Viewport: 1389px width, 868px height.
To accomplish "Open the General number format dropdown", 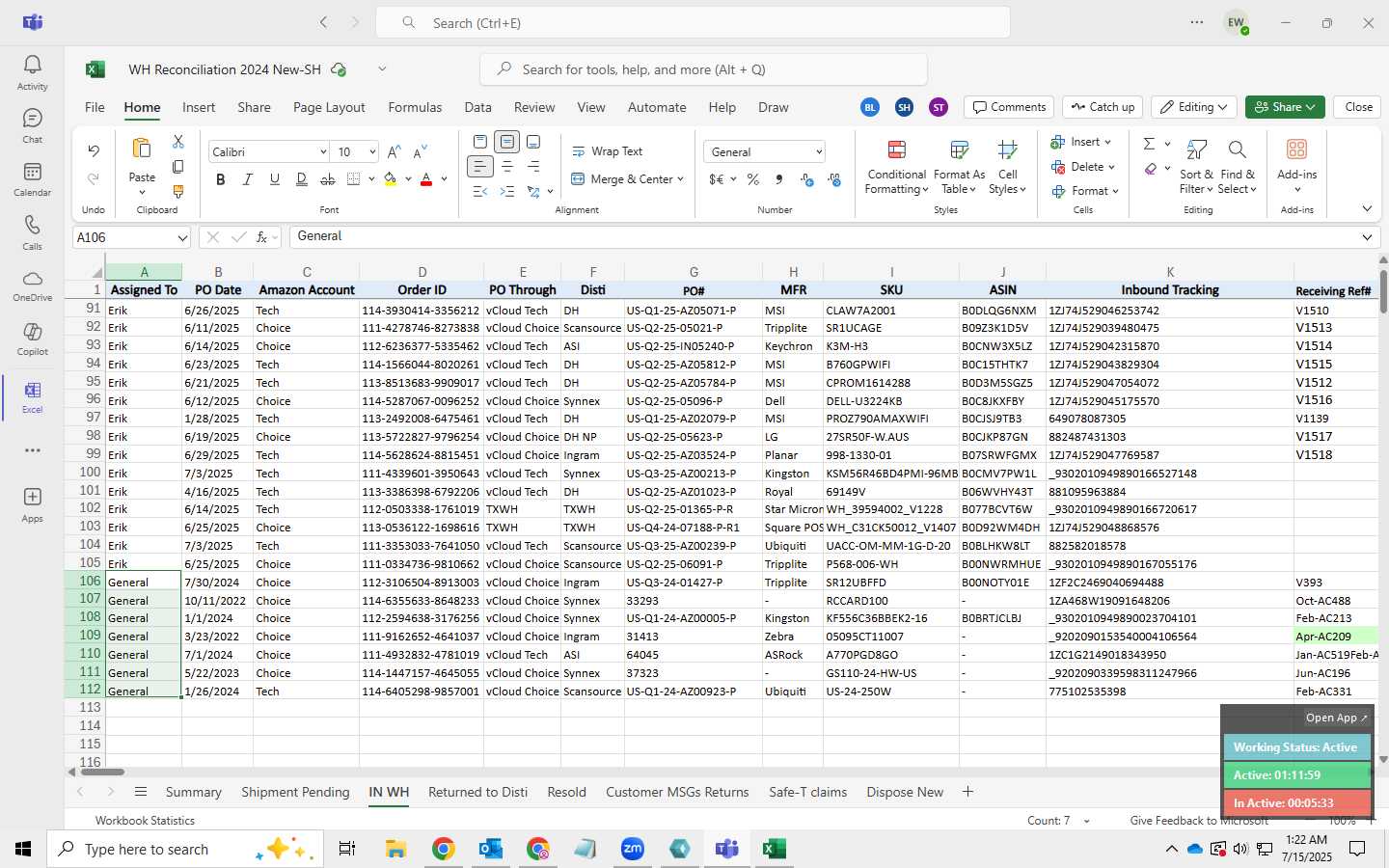I will pos(819,152).
